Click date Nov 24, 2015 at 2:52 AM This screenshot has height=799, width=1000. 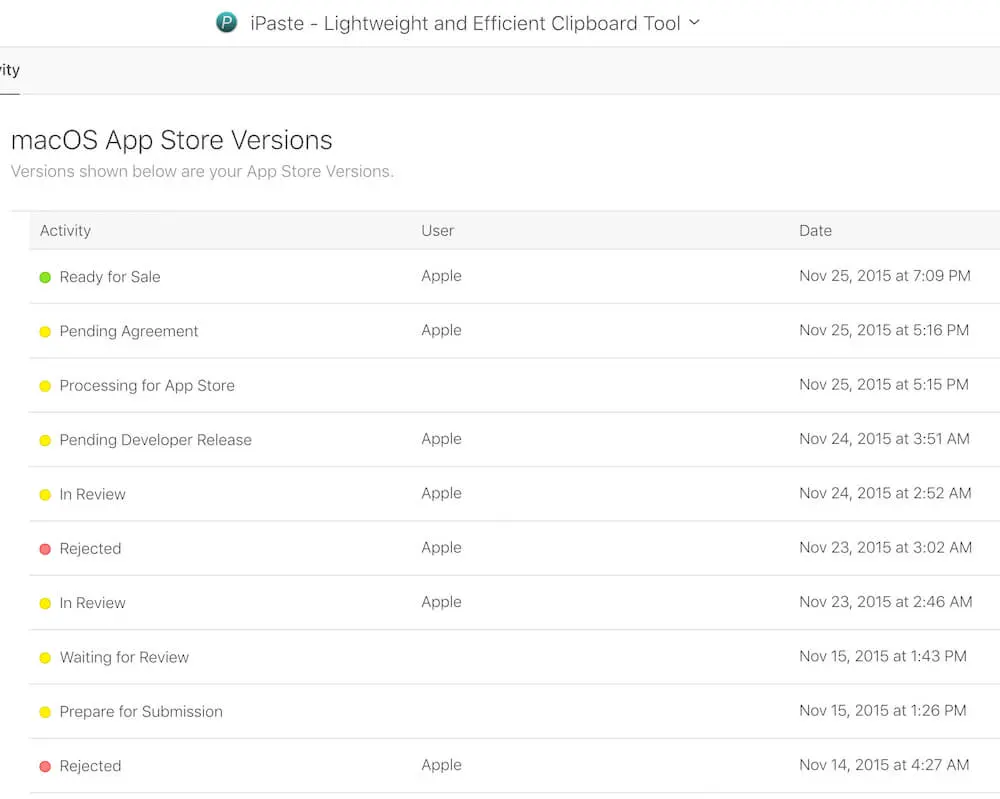coord(885,493)
